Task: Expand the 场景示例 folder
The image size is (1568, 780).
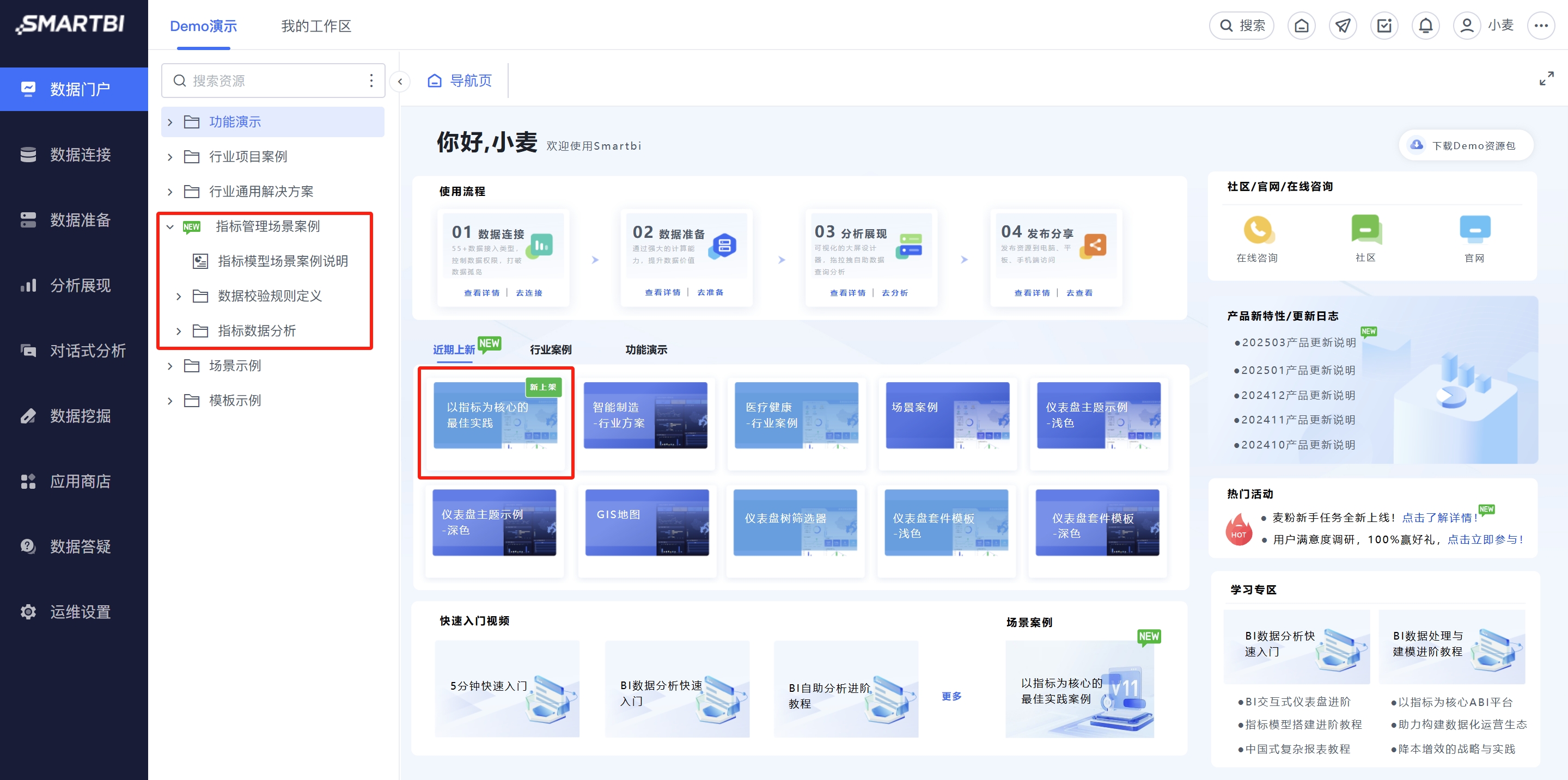Action: pyautogui.click(x=170, y=366)
